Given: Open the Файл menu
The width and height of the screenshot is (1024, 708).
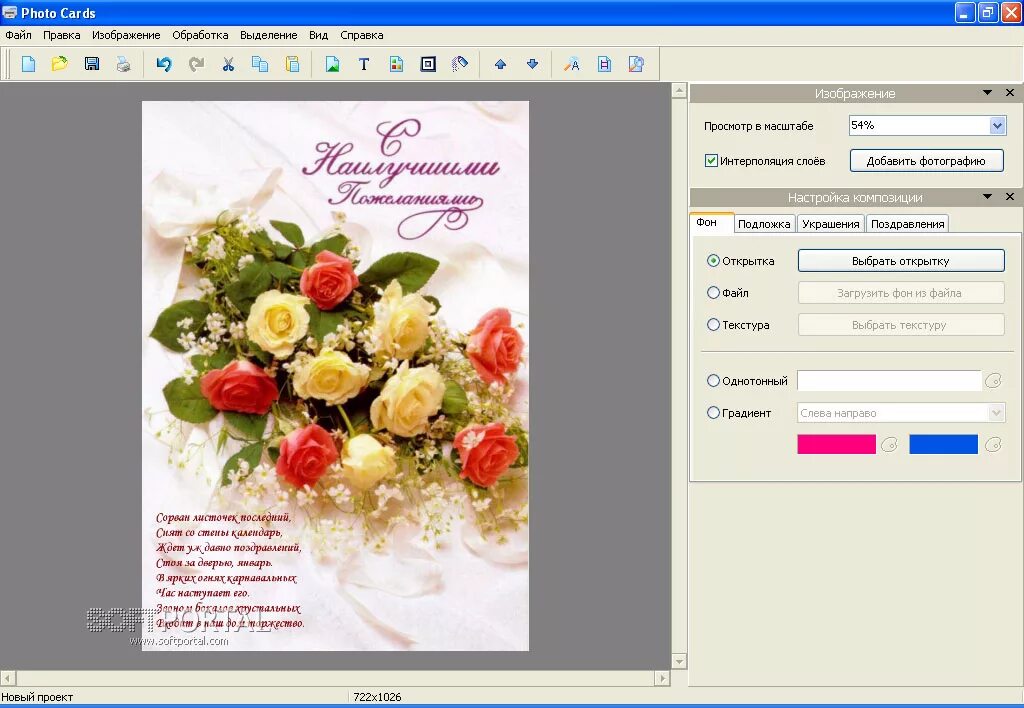Looking at the screenshot, I should point(18,35).
